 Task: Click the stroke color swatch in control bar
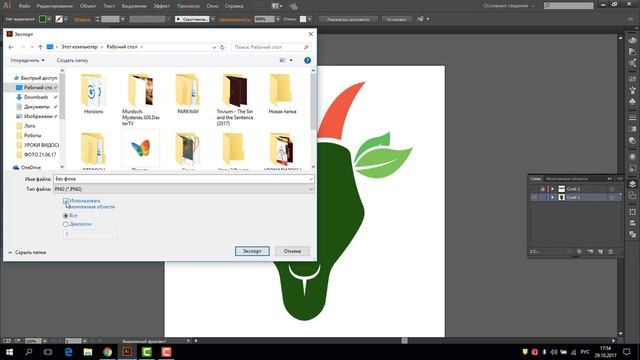59,19
